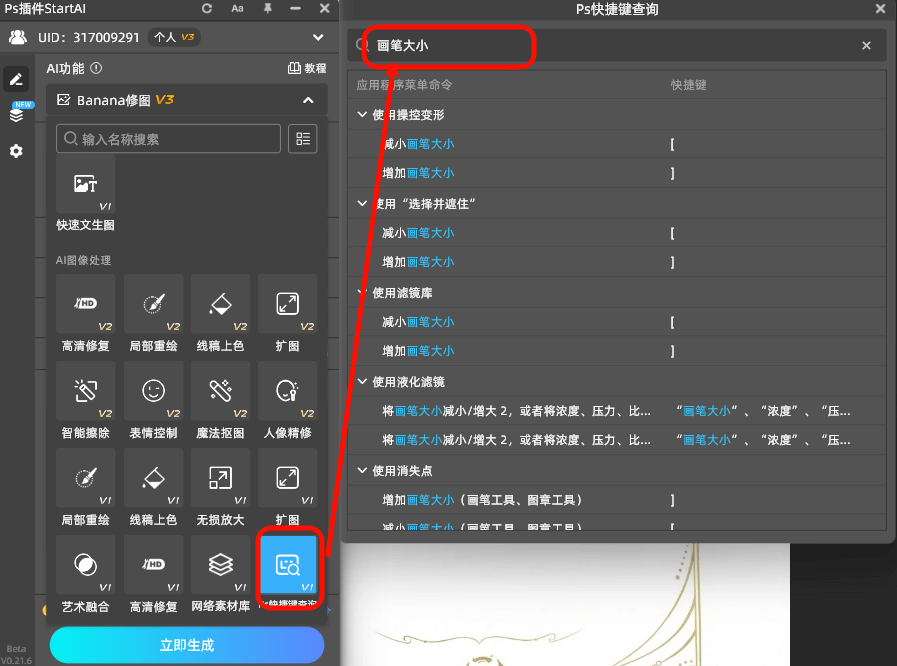Image resolution: width=897 pixels, height=666 pixels.
Task: Click the 立即生成 generate button
Action: click(186, 645)
